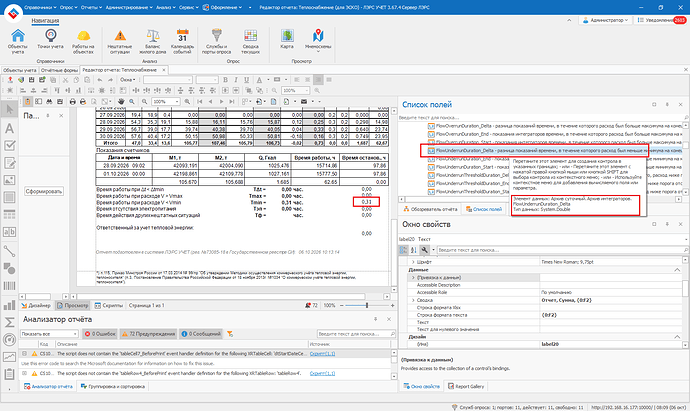The image size is (690, 411).
Task: Toggle justify text alignment button
Action: point(328,80)
